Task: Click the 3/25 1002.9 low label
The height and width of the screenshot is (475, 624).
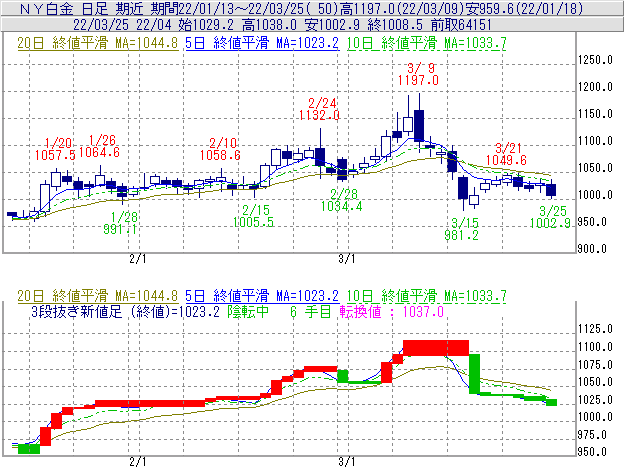Action: pos(550,217)
